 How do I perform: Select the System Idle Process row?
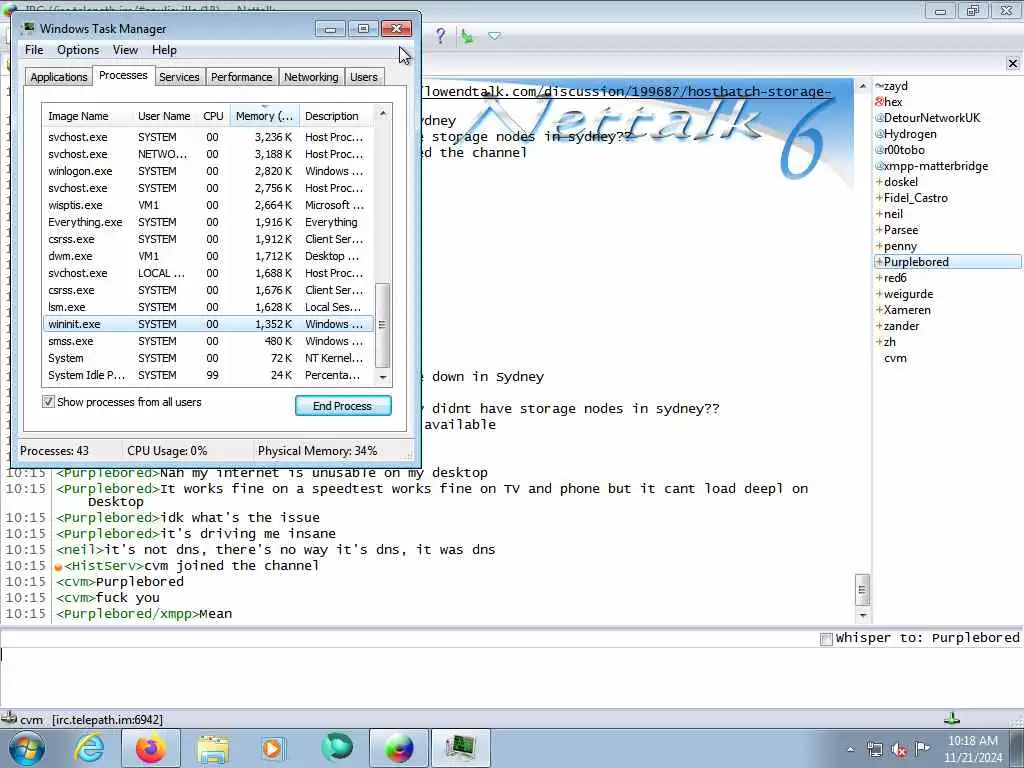click(208, 375)
